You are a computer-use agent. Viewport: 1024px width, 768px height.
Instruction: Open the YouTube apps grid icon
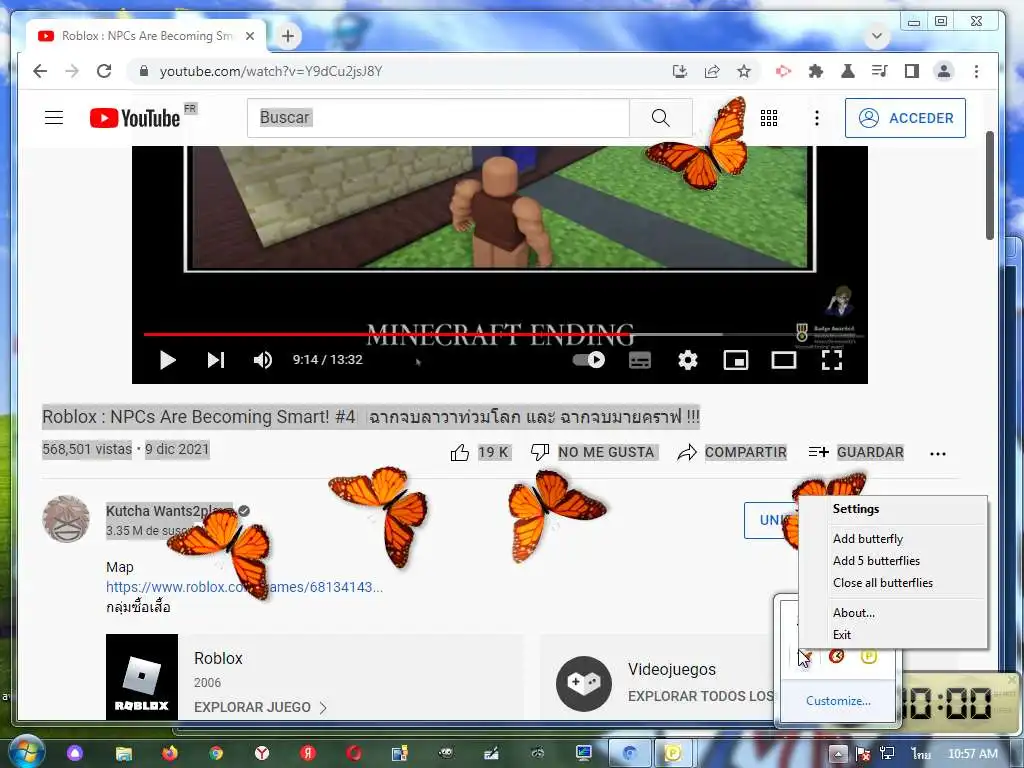coord(769,118)
